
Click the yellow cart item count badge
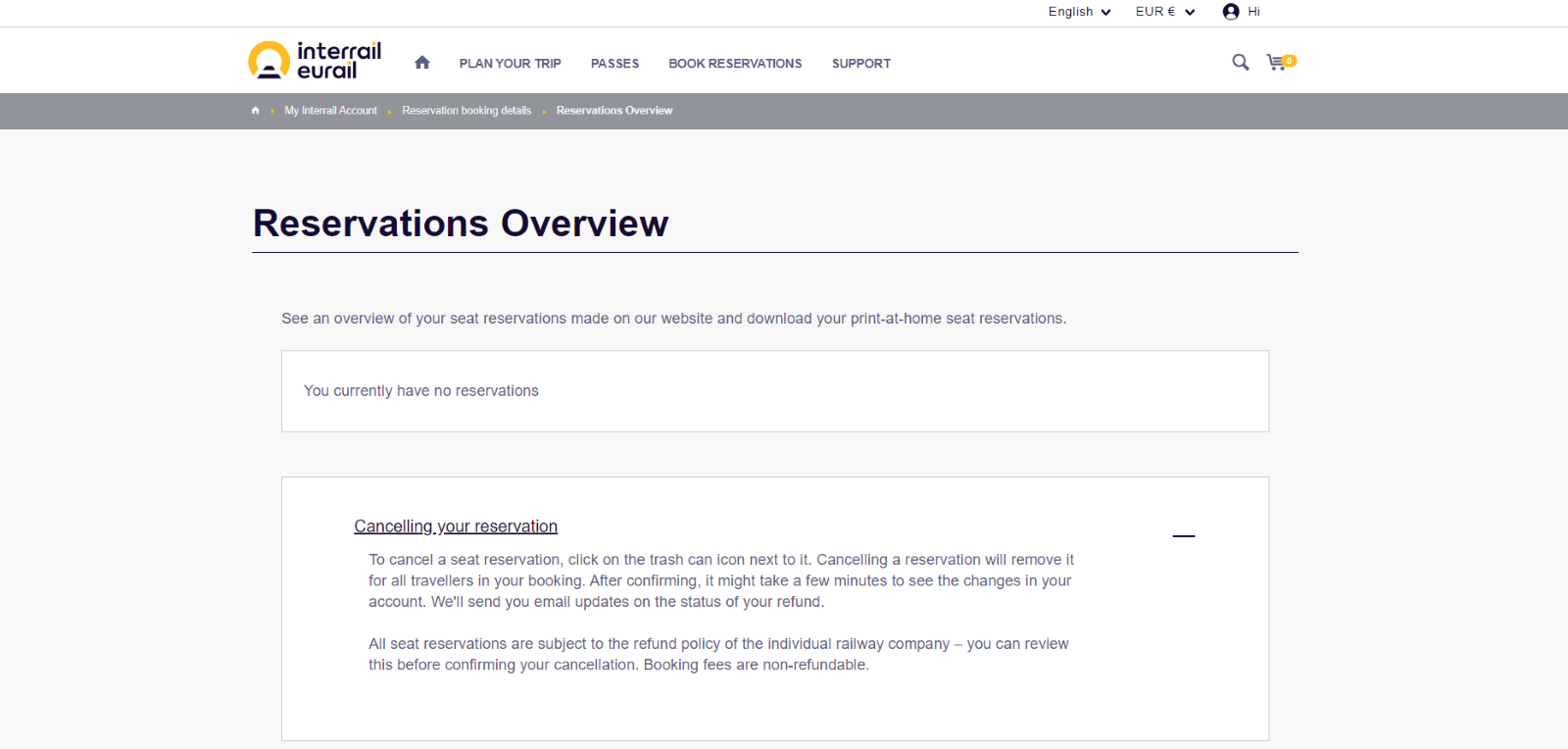click(1290, 61)
